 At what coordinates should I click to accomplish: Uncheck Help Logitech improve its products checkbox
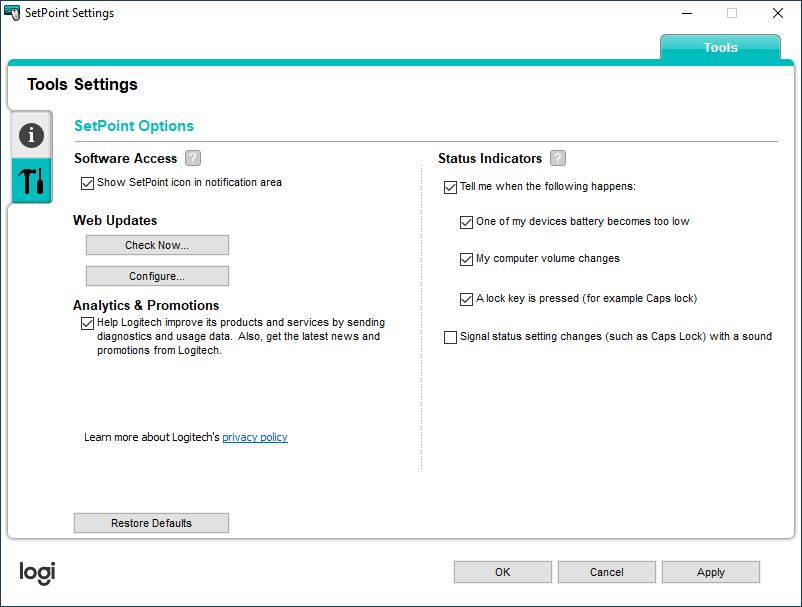point(87,323)
